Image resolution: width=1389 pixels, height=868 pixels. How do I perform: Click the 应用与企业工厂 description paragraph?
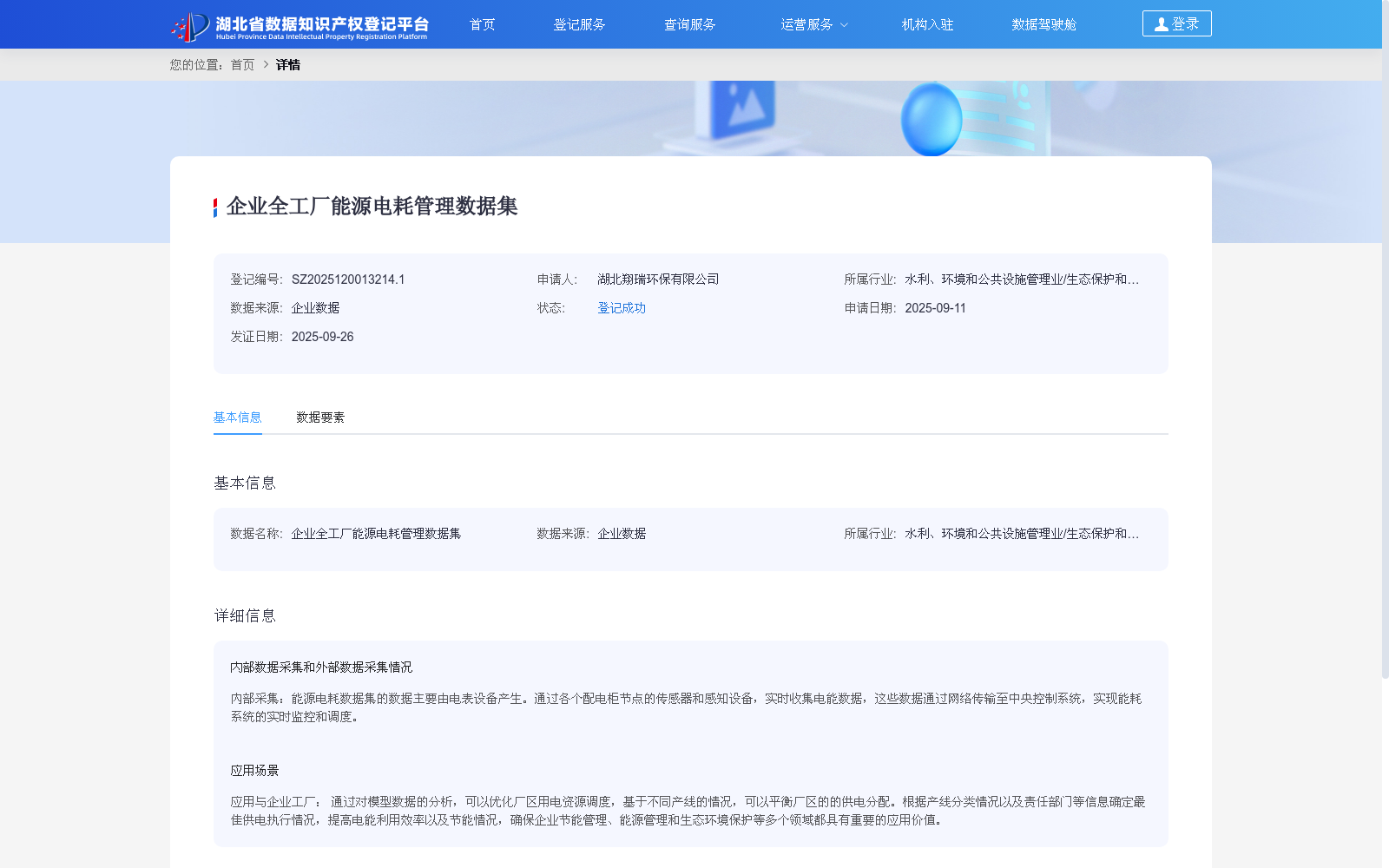688,811
